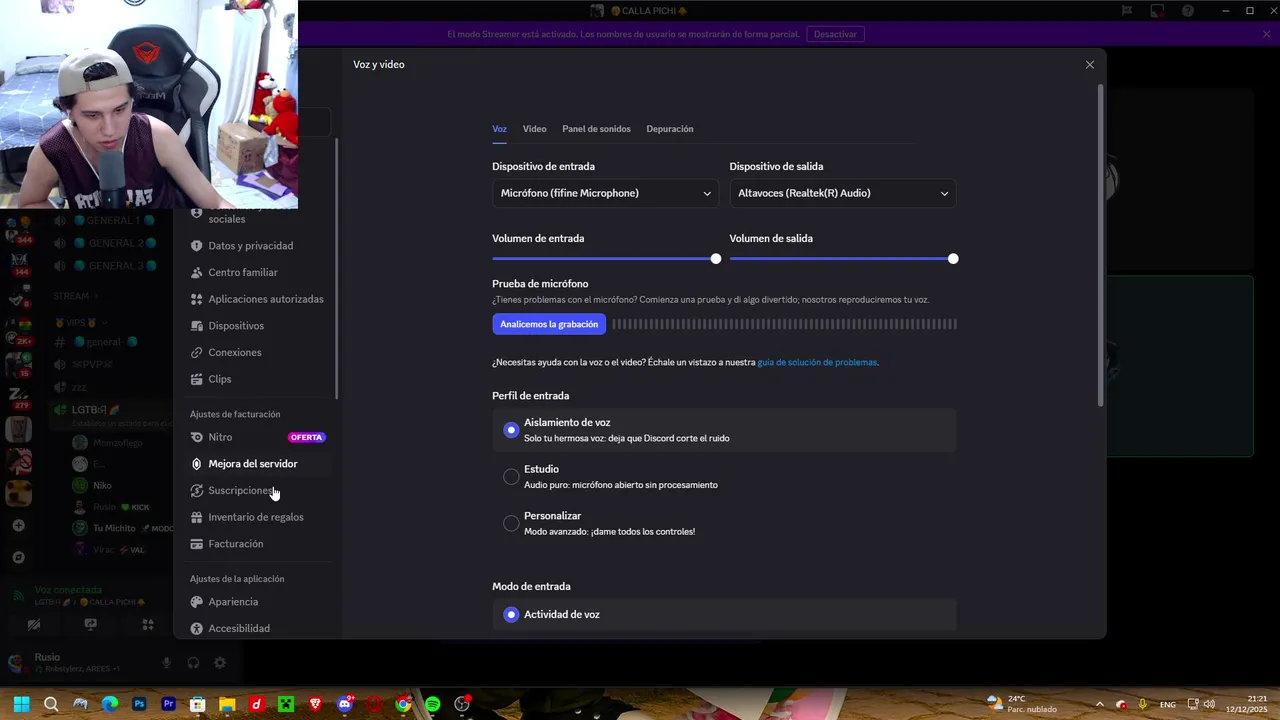Open Windows taskbar search
This screenshot has height=720, width=1280.
coord(51,704)
